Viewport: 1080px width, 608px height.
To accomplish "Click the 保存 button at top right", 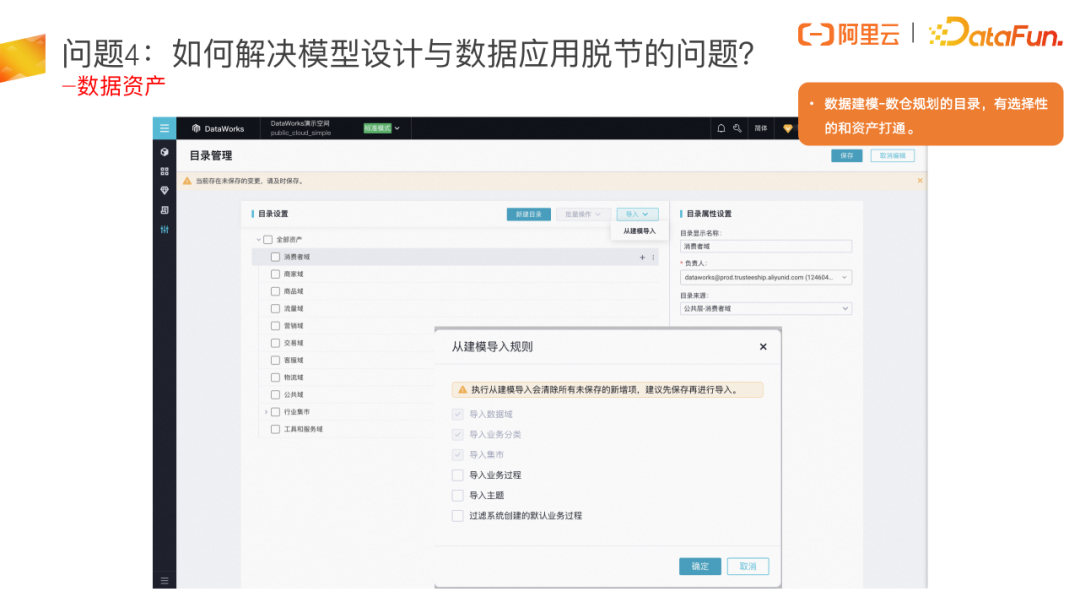I will [x=847, y=156].
